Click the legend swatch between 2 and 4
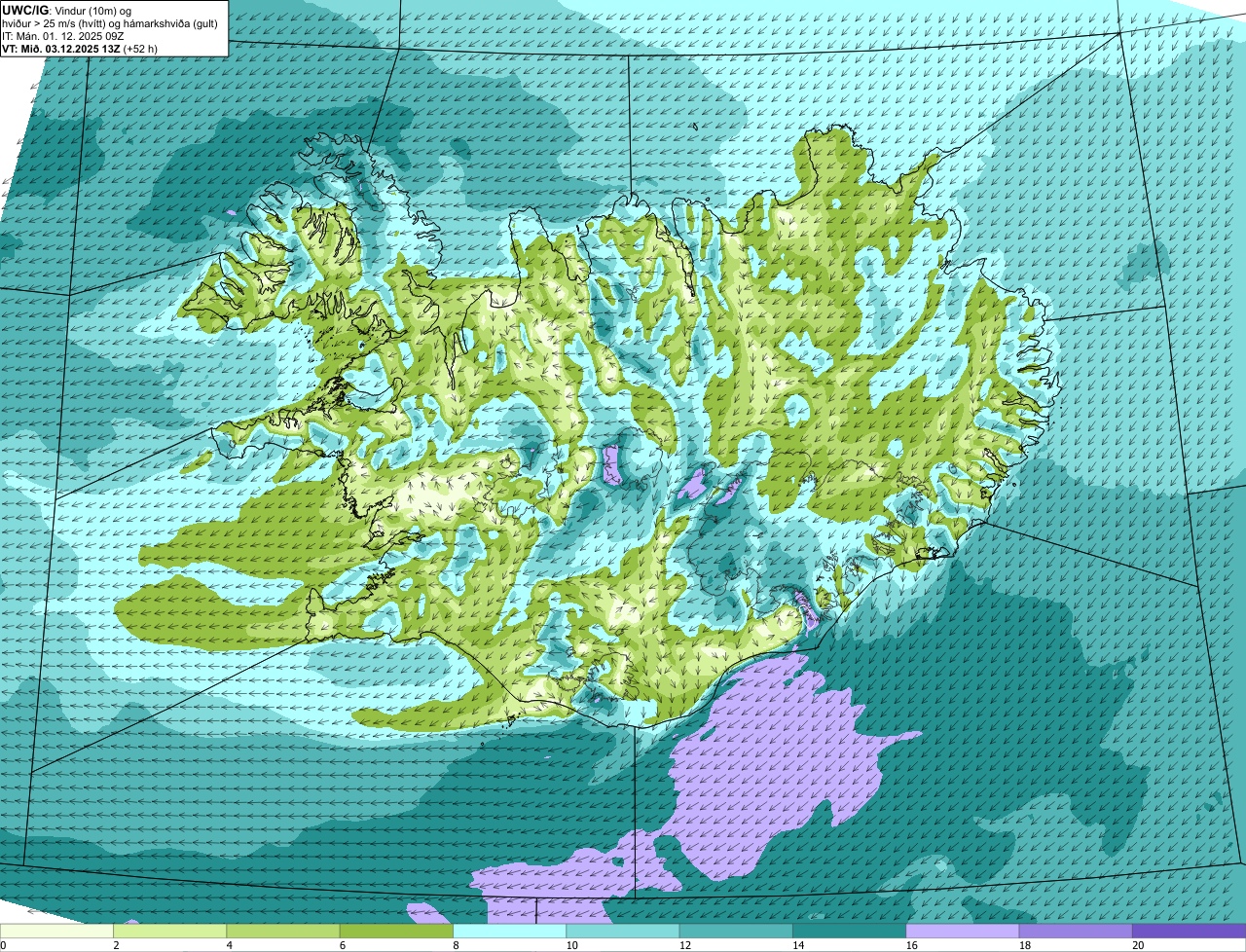This screenshot has height=952, width=1246. pyautogui.click(x=170, y=932)
